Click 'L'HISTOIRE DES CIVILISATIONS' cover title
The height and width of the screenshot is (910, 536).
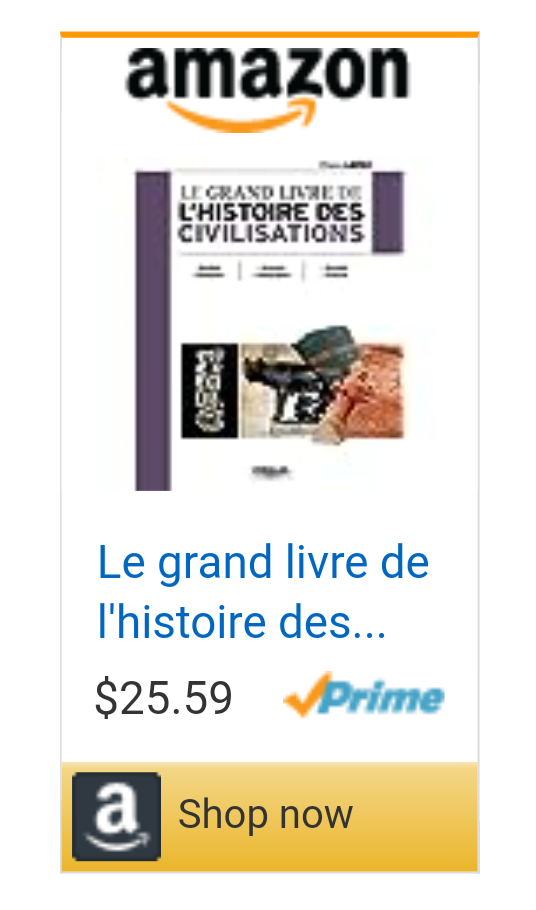click(271, 223)
